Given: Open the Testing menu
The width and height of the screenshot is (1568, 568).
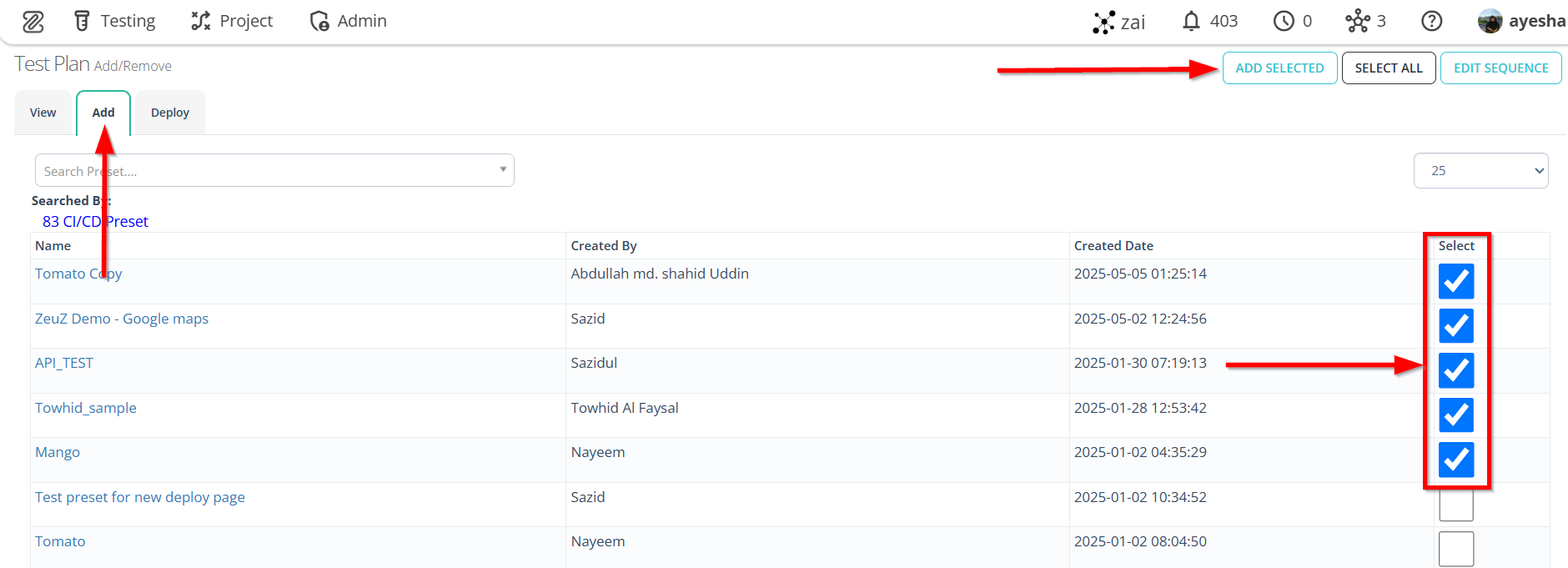Looking at the screenshot, I should [114, 21].
